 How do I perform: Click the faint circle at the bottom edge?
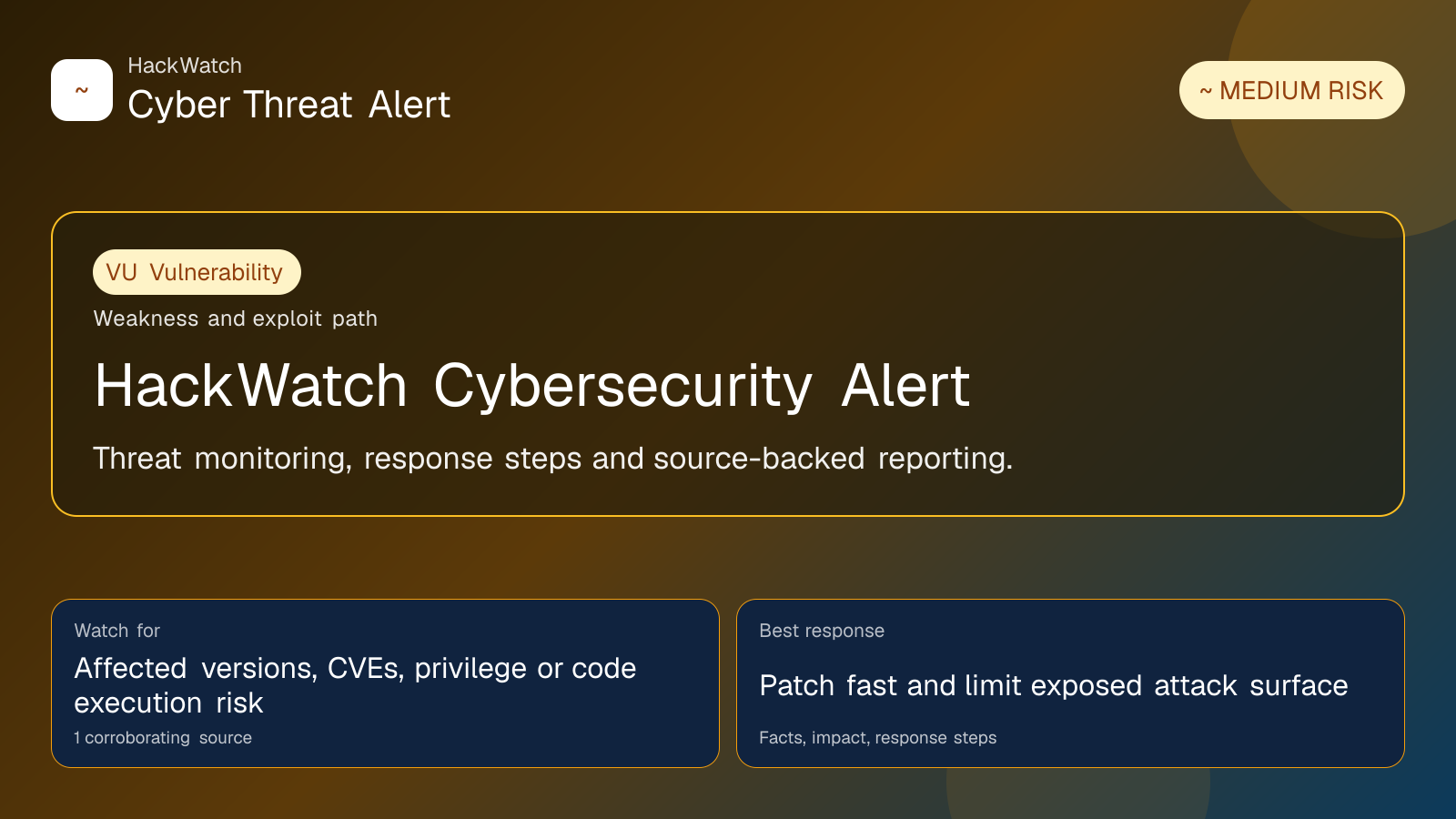1078,796
